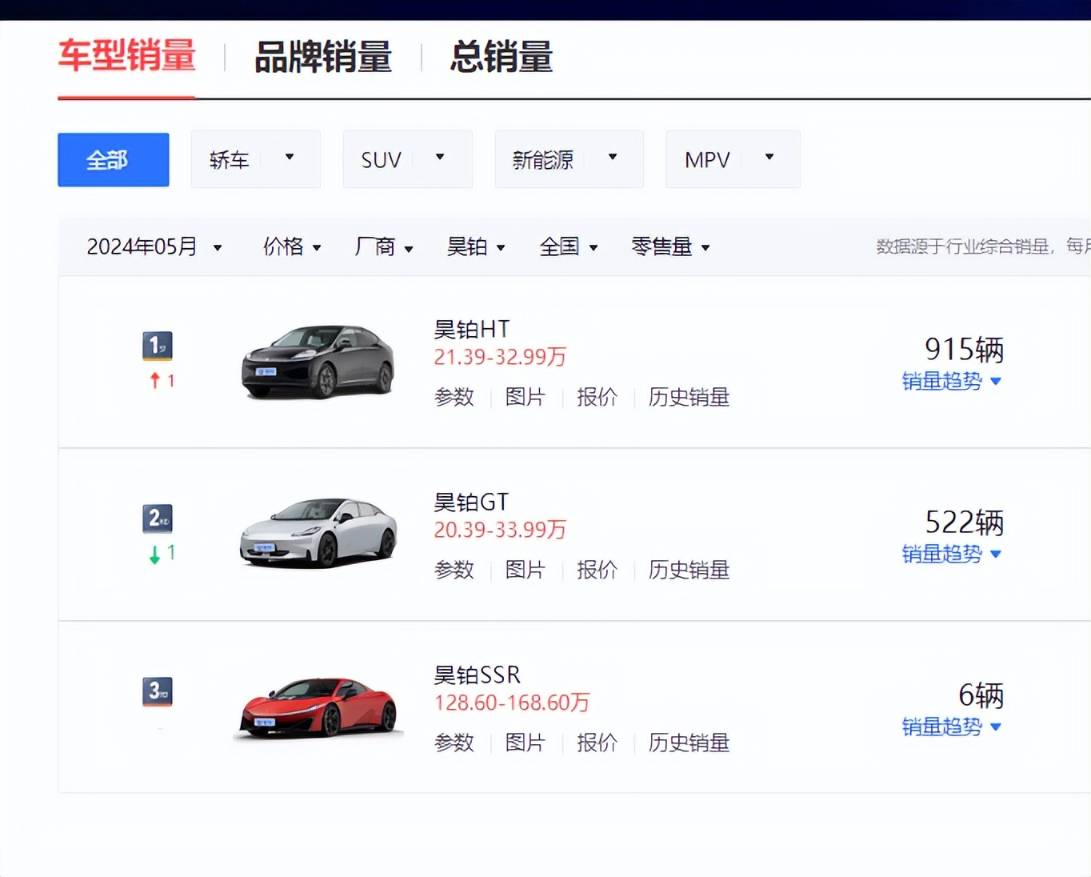Click the rank 2 badge icon
This screenshot has width=1091, height=877.
(x=157, y=519)
